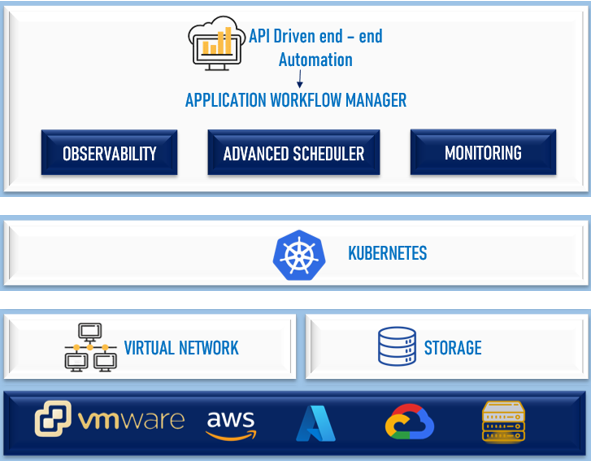Select the Monitoring button
This screenshot has height=461, width=592.
tap(483, 152)
